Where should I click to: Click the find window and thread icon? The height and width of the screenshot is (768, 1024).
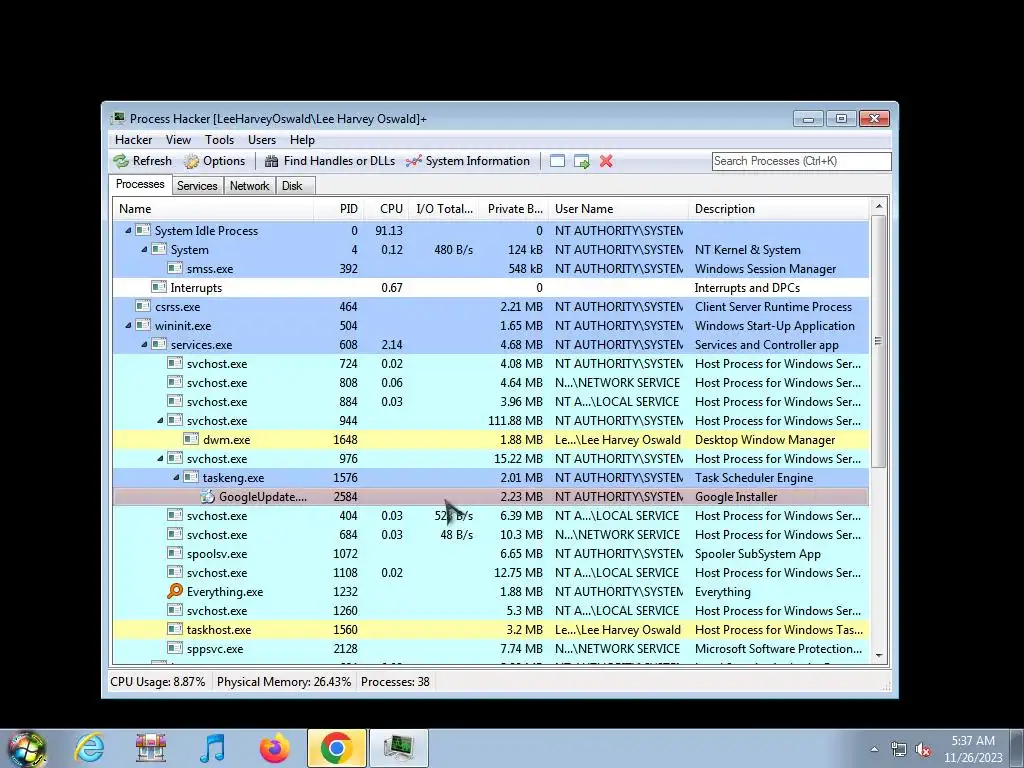pos(581,161)
